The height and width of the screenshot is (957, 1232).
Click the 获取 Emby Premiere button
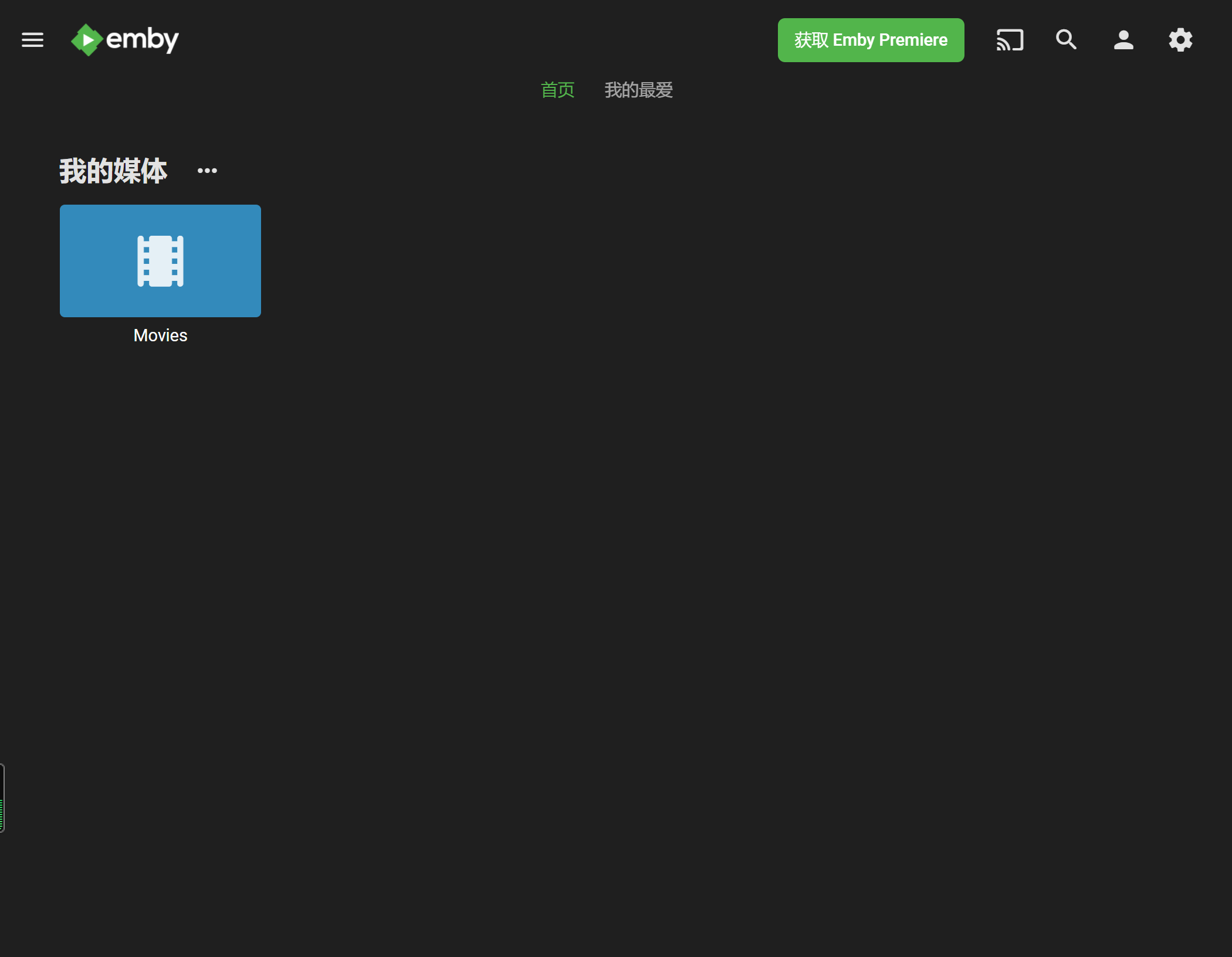(x=871, y=40)
